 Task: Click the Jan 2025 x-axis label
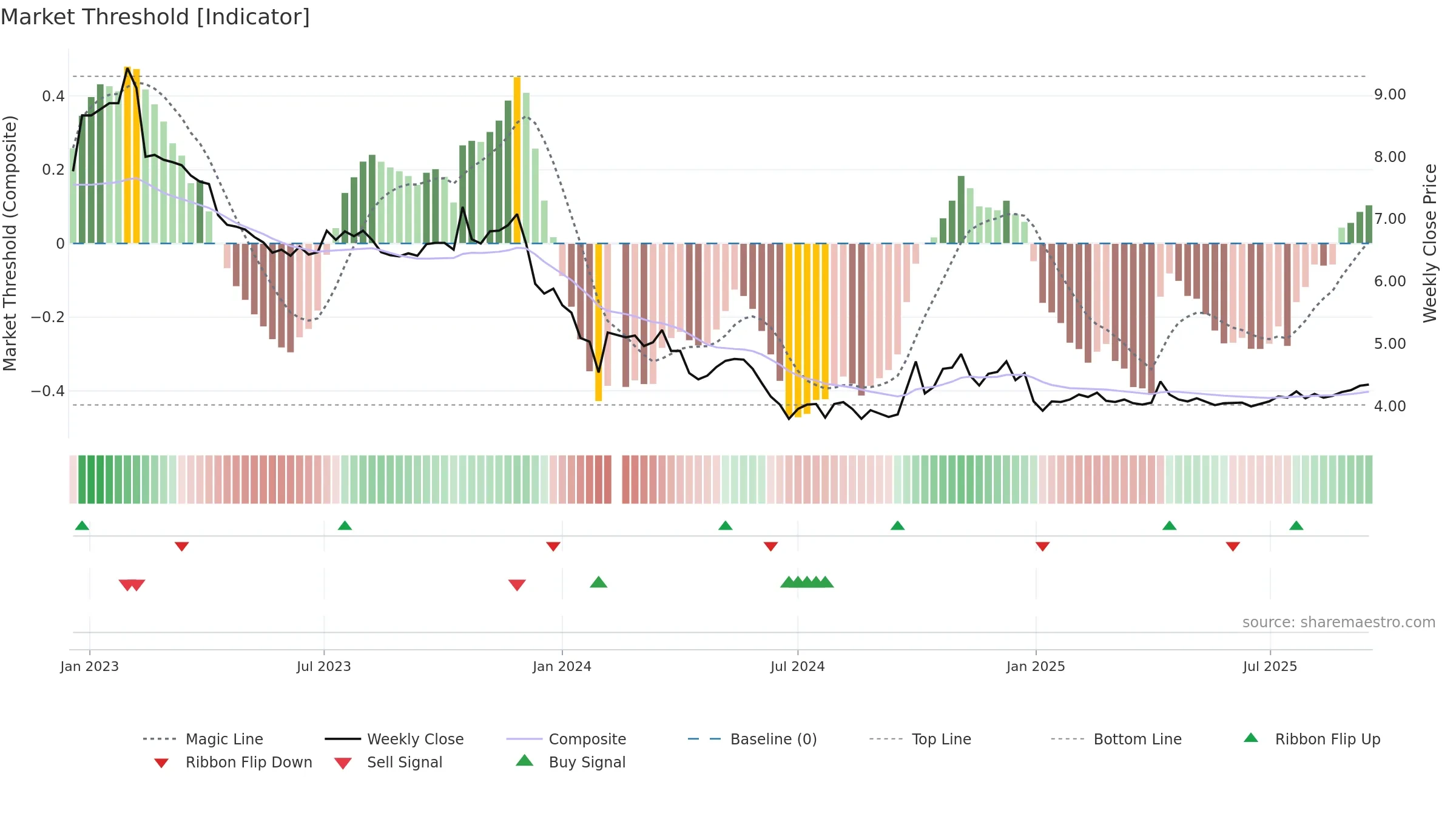coord(1036,666)
